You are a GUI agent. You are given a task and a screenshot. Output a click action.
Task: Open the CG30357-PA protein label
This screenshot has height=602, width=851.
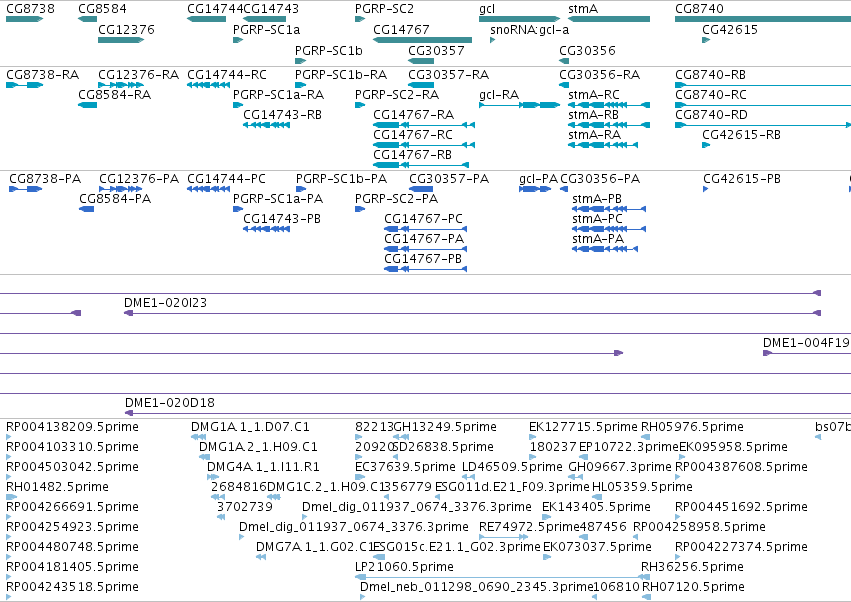point(449,179)
